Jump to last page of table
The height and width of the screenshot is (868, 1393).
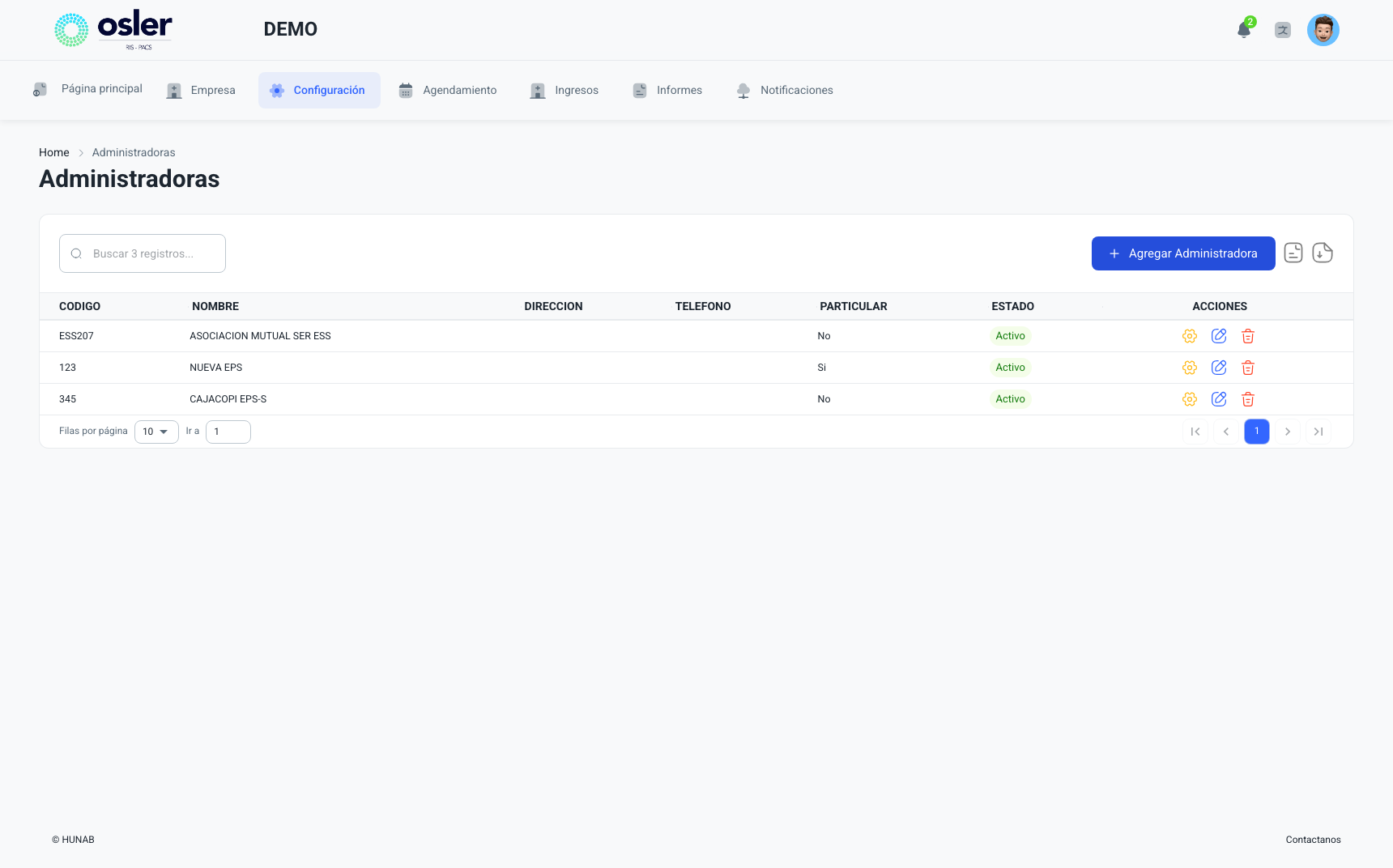click(x=1318, y=432)
